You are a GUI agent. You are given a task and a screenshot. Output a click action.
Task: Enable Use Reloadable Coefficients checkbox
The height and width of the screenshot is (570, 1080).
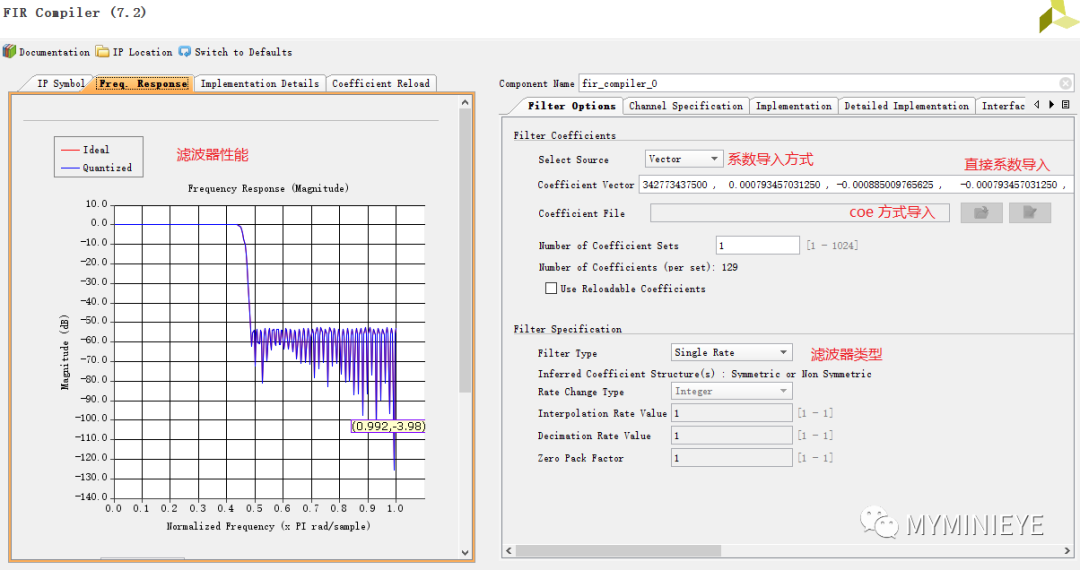pos(551,289)
